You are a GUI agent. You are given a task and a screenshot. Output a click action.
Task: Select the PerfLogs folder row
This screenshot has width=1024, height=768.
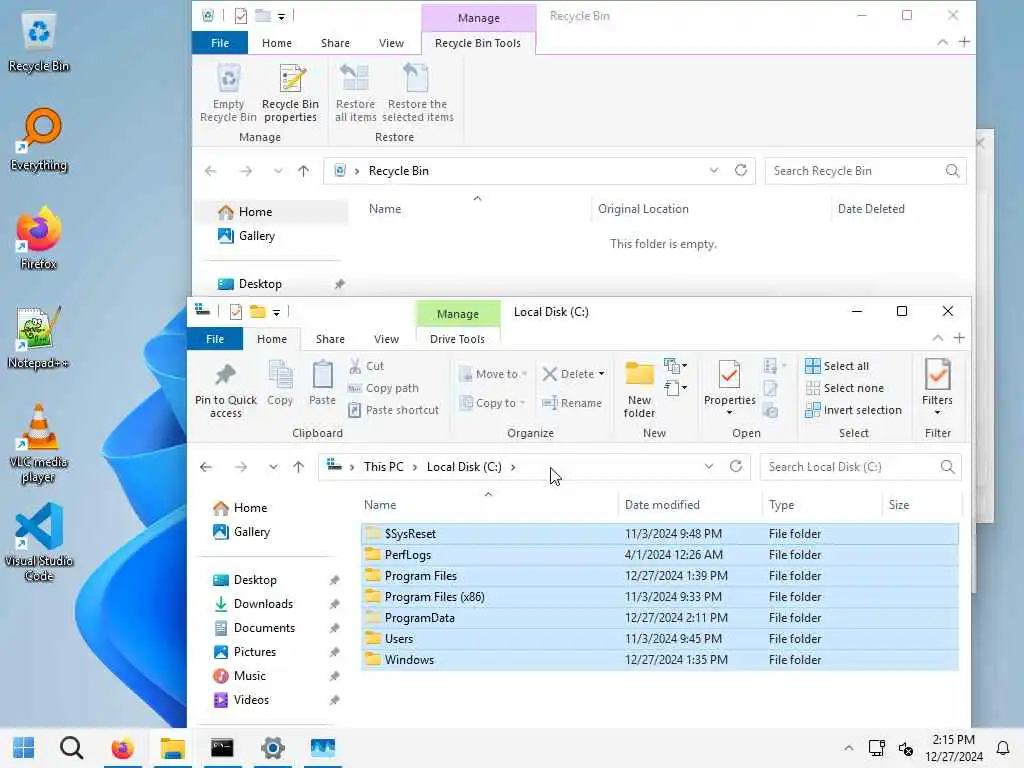[x=660, y=554]
